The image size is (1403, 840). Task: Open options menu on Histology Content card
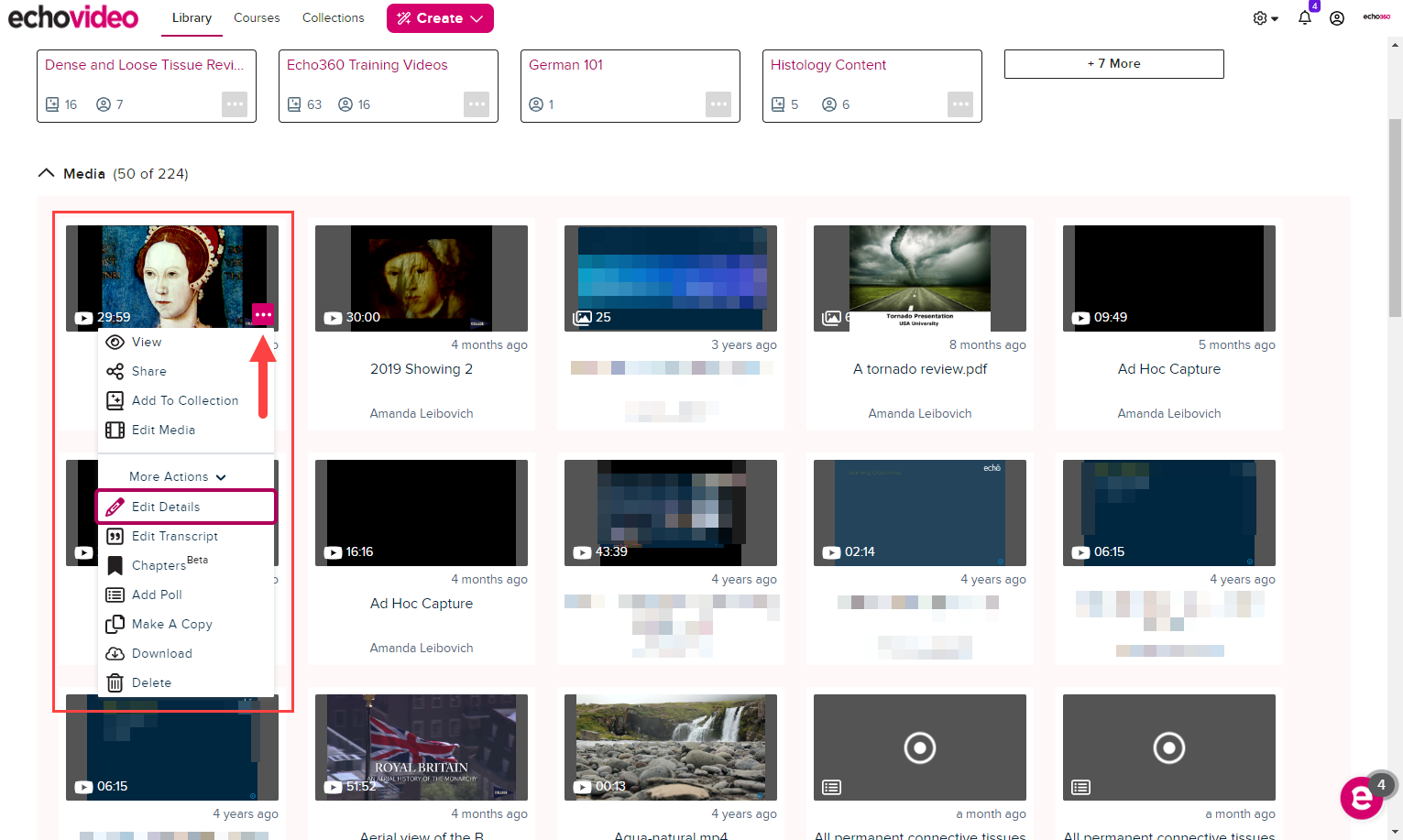(960, 104)
